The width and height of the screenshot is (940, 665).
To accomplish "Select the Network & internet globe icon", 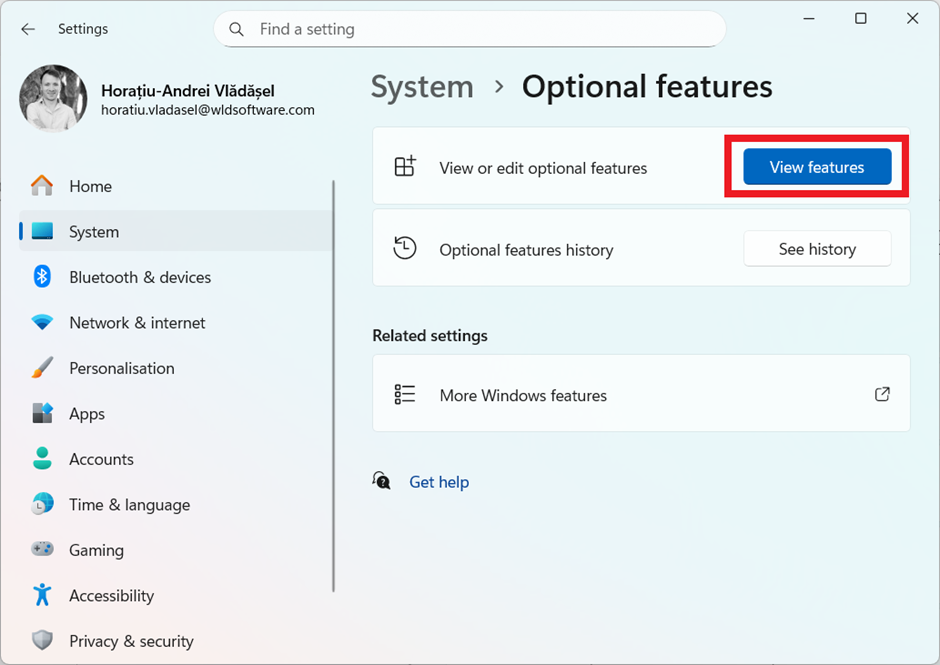I will [x=41, y=322].
